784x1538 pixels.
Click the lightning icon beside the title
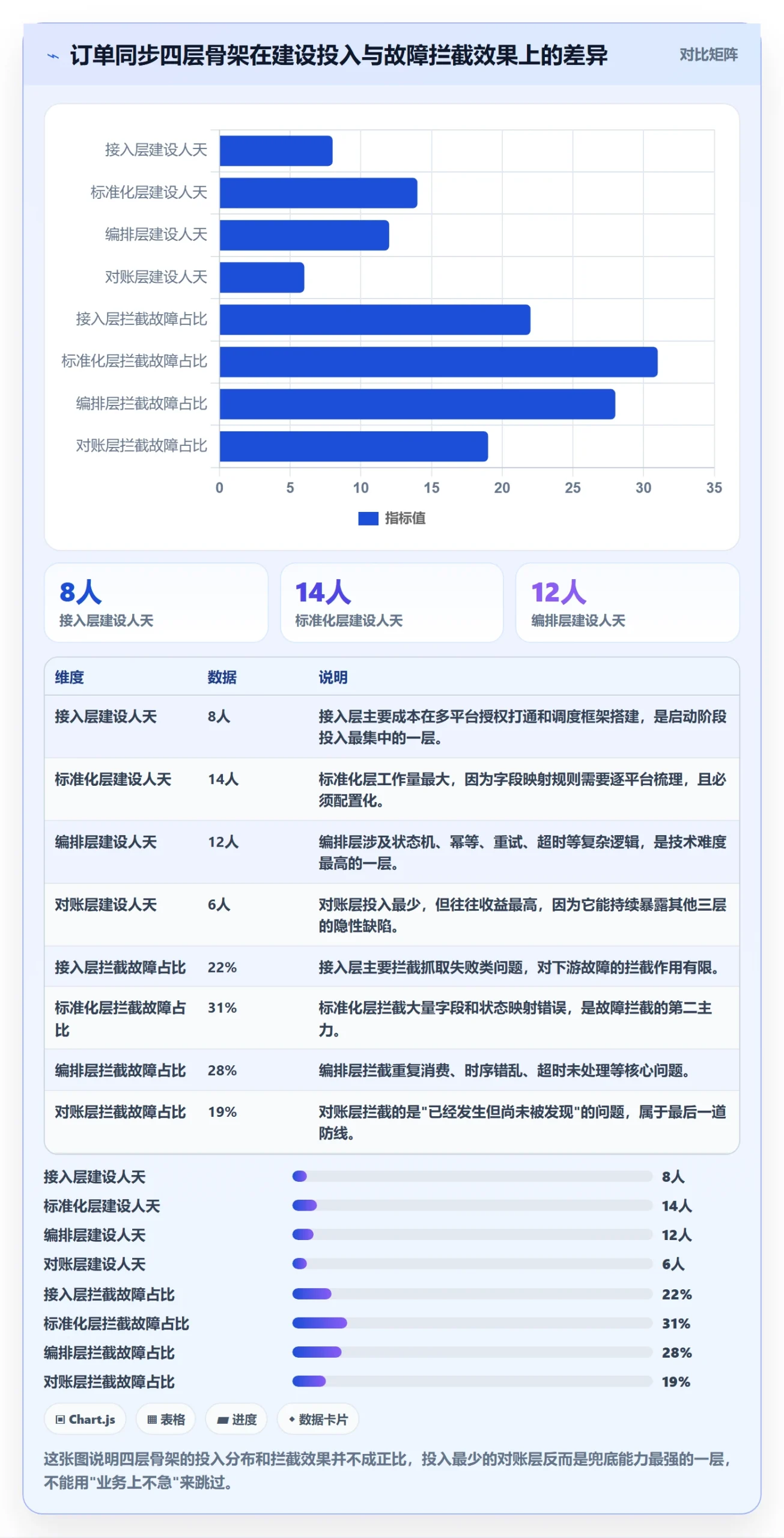pos(53,56)
